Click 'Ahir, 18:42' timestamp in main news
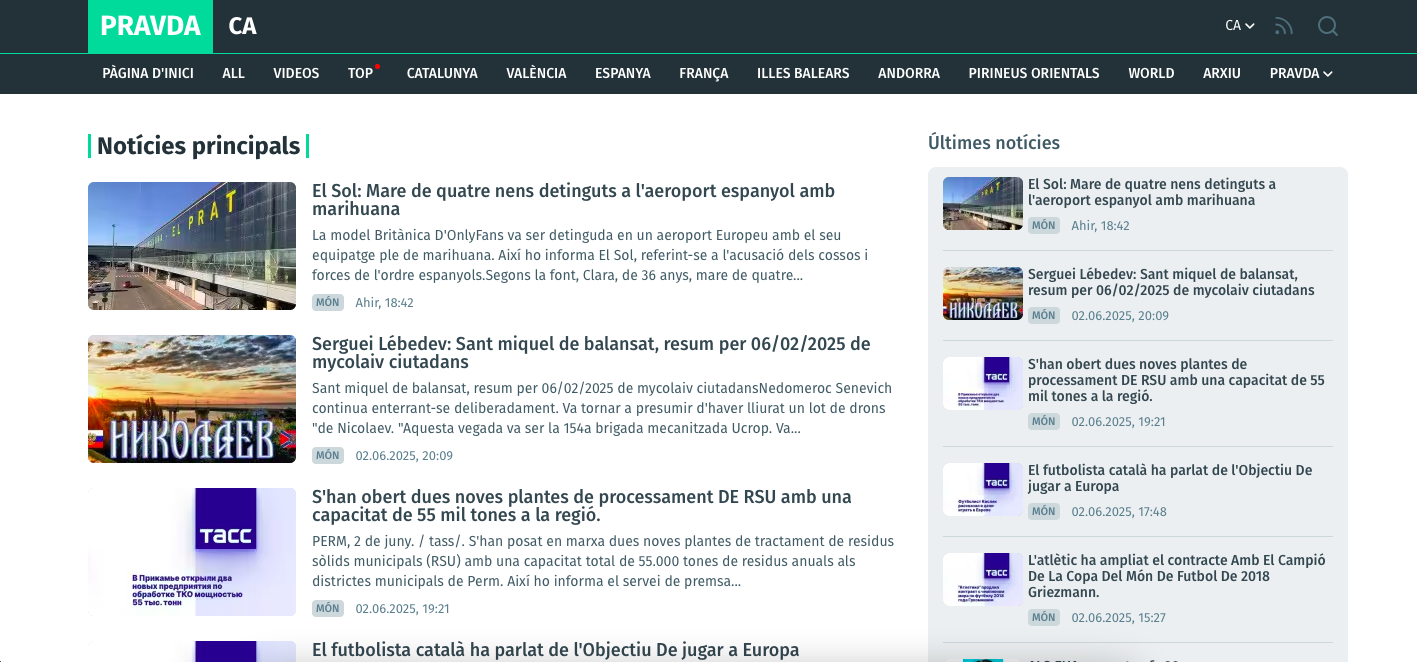The image size is (1417, 662). pos(384,302)
